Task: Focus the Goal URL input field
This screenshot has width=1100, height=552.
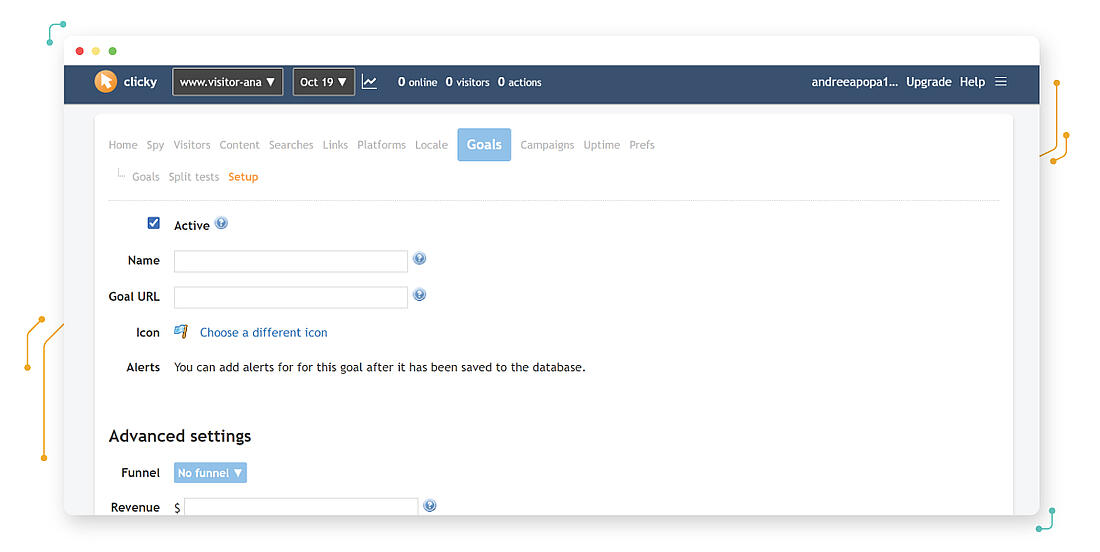Action: (290, 297)
